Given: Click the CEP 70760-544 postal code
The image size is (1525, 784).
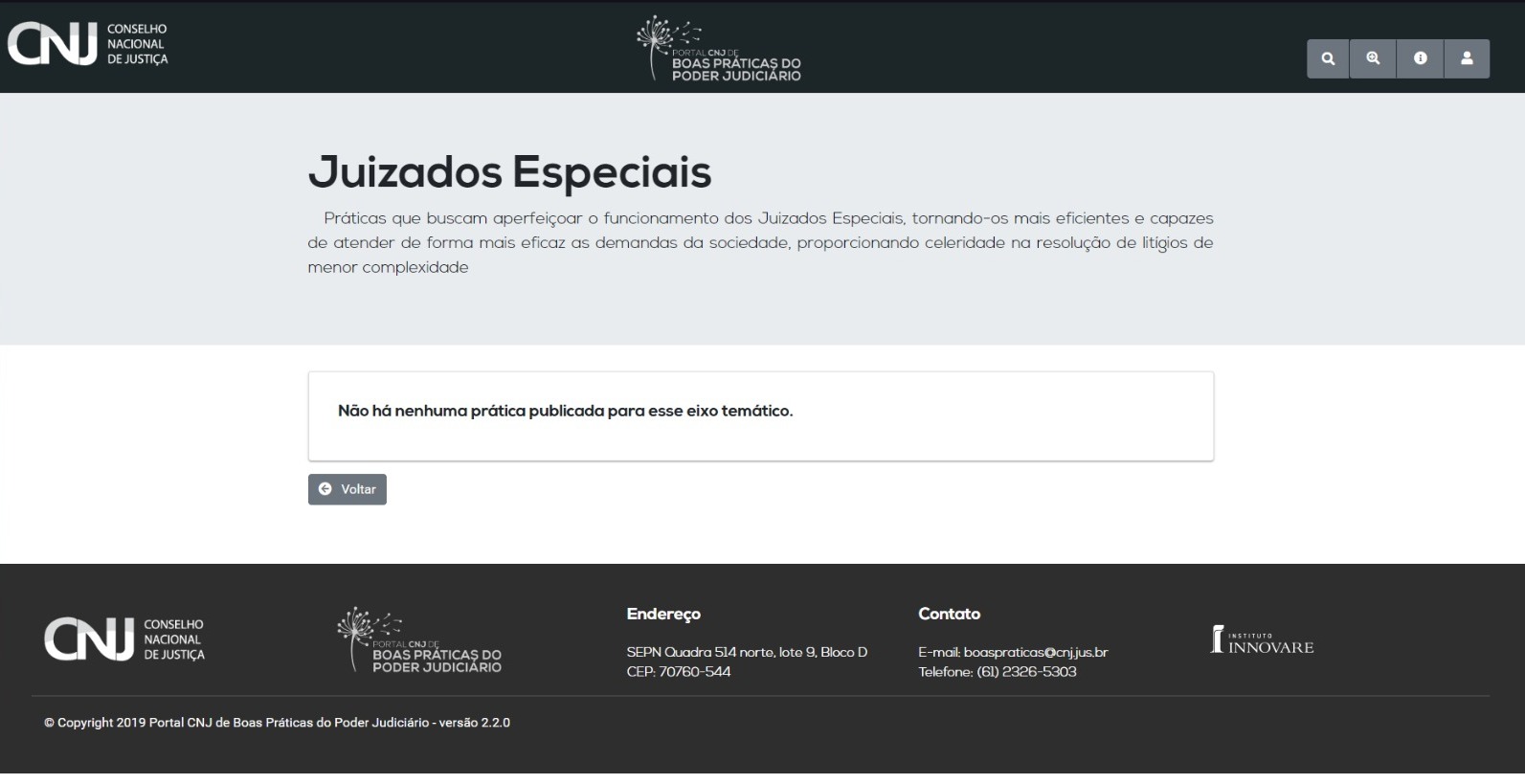Looking at the screenshot, I should [679, 672].
